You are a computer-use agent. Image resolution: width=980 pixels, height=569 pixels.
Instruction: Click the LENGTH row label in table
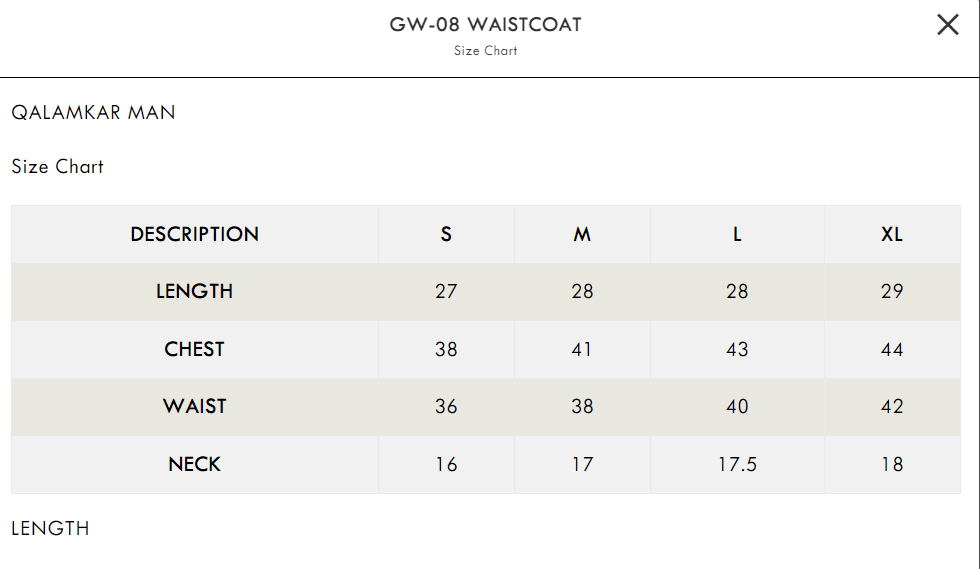click(x=194, y=291)
